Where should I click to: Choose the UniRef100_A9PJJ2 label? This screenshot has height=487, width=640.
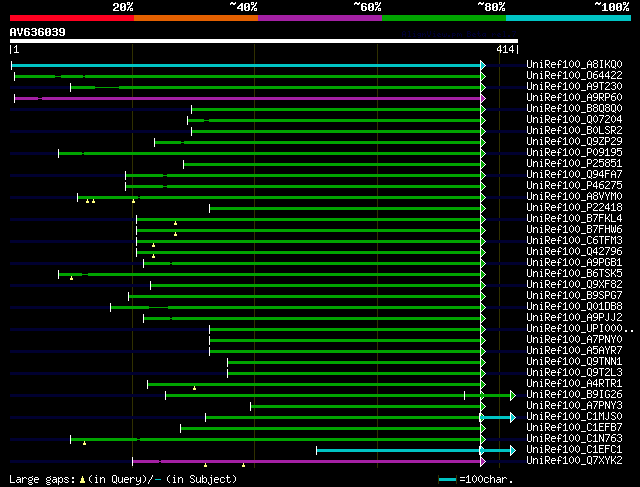click(x=574, y=318)
